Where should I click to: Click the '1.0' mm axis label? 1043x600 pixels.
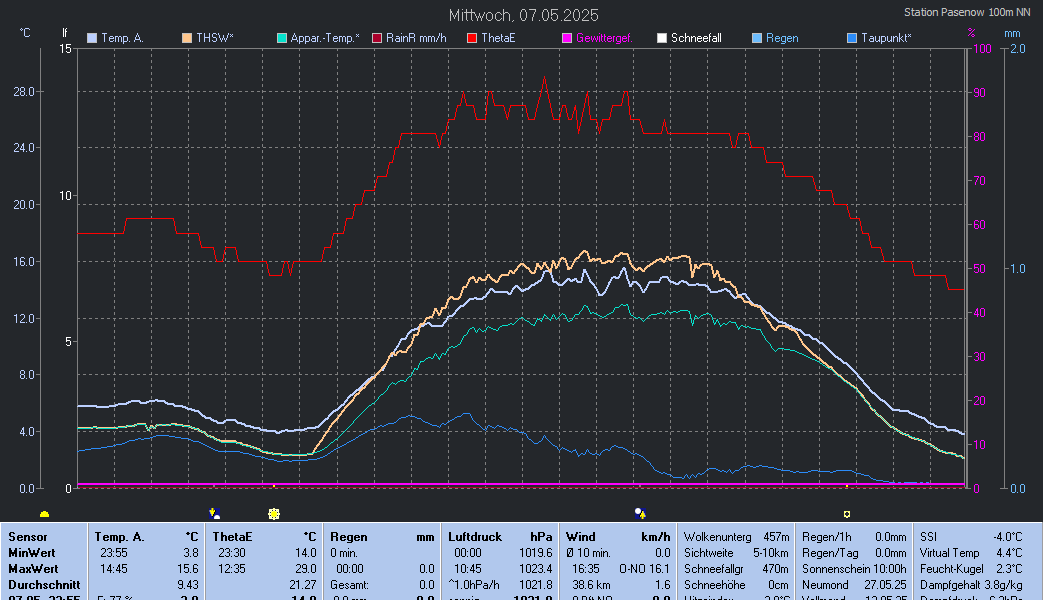1018,269
